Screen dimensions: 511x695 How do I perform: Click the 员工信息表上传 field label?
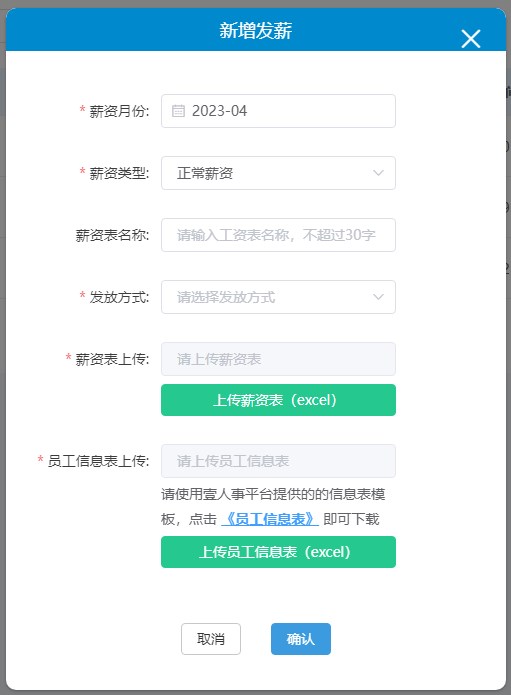(98, 461)
